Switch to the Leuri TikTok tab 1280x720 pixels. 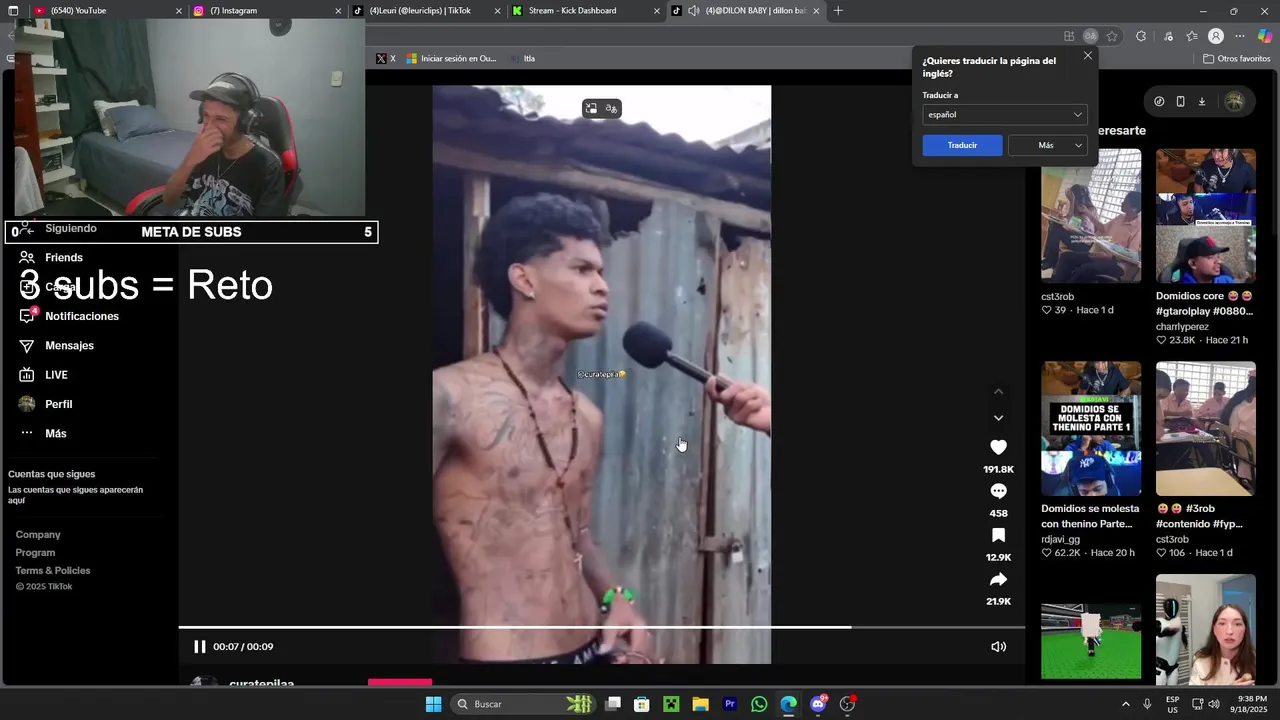tap(426, 11)
